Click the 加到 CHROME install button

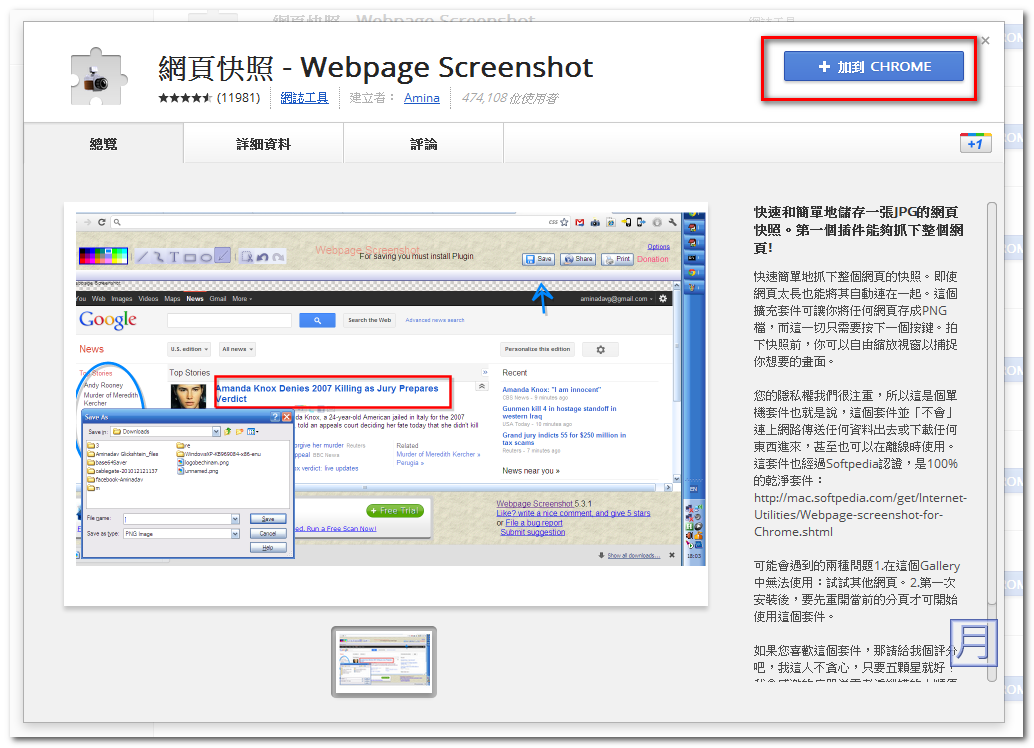point(873,67)
